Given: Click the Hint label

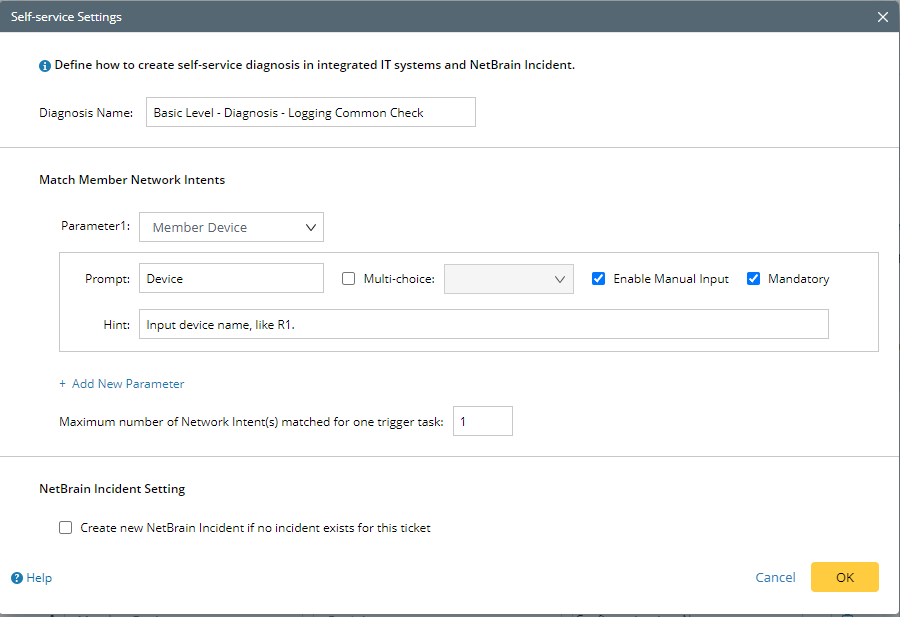Looking at the screenshot, I should tap(117, 325).
